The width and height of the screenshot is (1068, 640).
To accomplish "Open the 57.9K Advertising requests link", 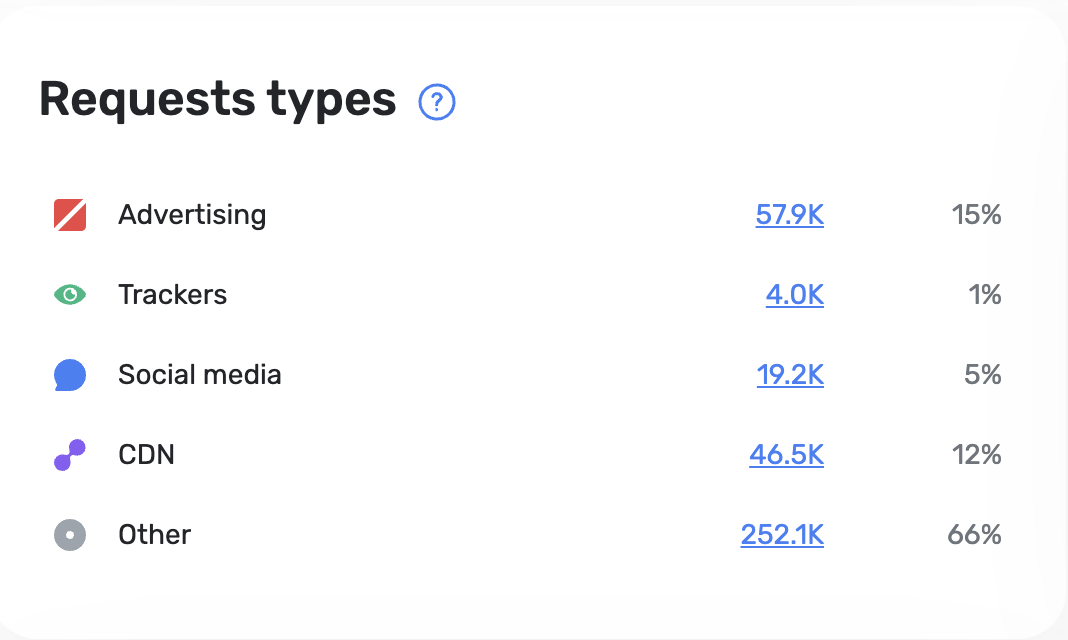I will (x=789, y=215).
